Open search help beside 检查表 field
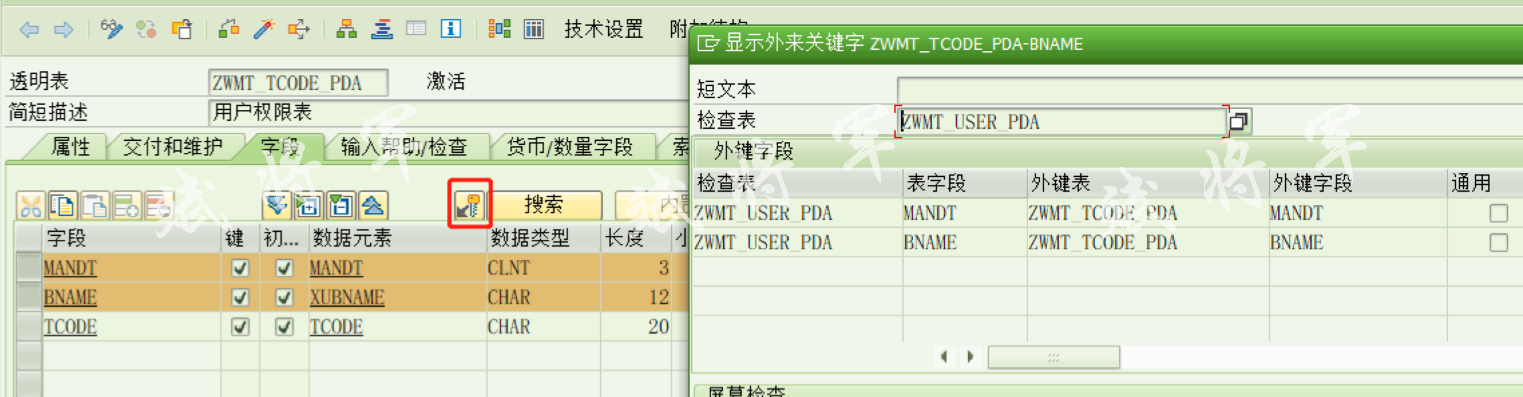Screen dimensions: 1523x397 pos(1240,122)
